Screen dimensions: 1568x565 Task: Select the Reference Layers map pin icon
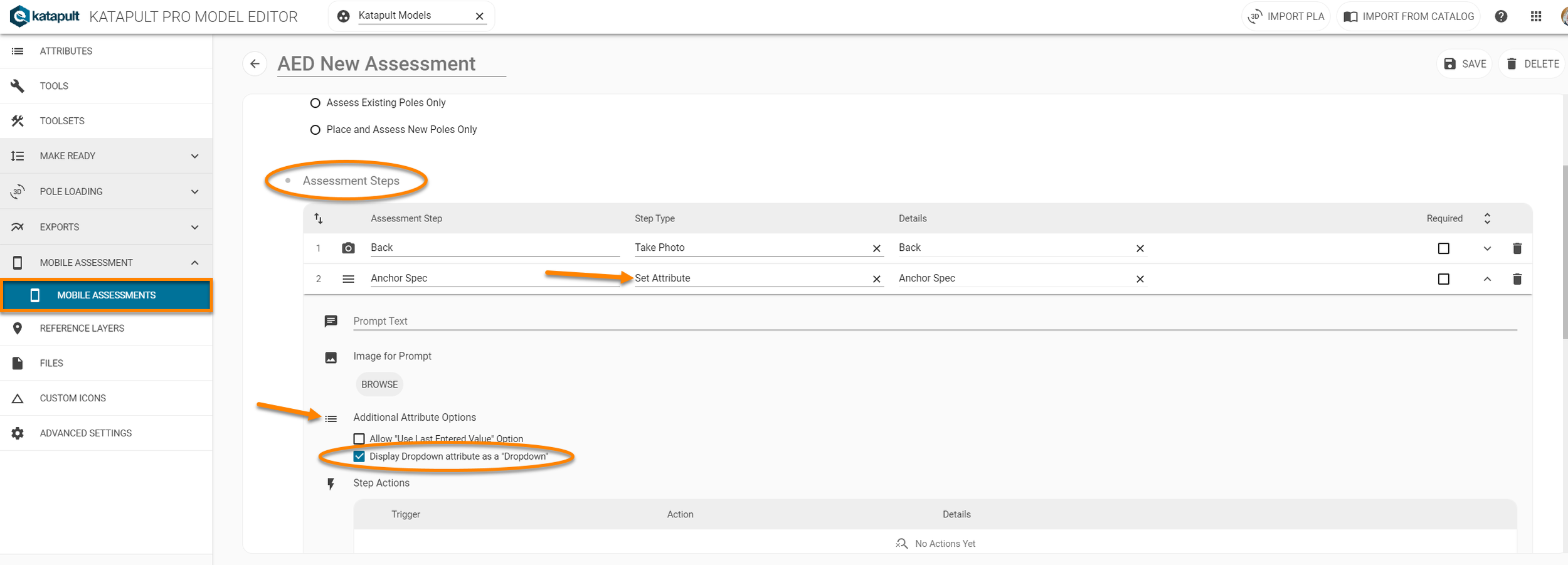tap(18, 328)
